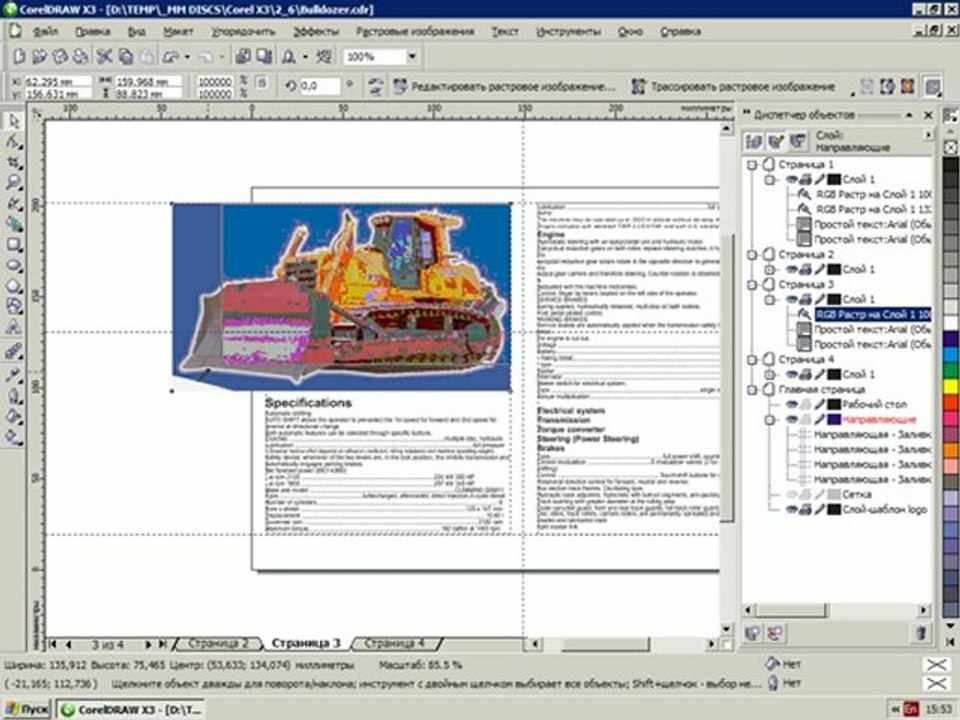Hide Слой 1 under Страница 4
Image resolution: width=960 pixels, height=720 pixels.
click(x=791, y=374)
